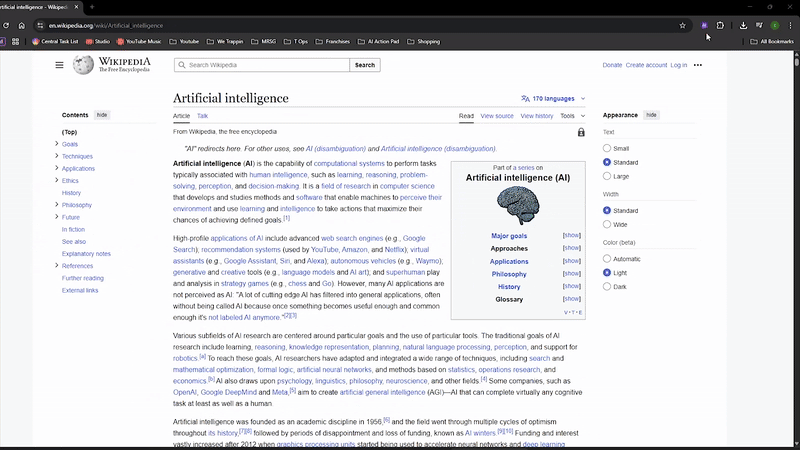
Task: Select the Wide width option
Action: [x=607, y=225]
